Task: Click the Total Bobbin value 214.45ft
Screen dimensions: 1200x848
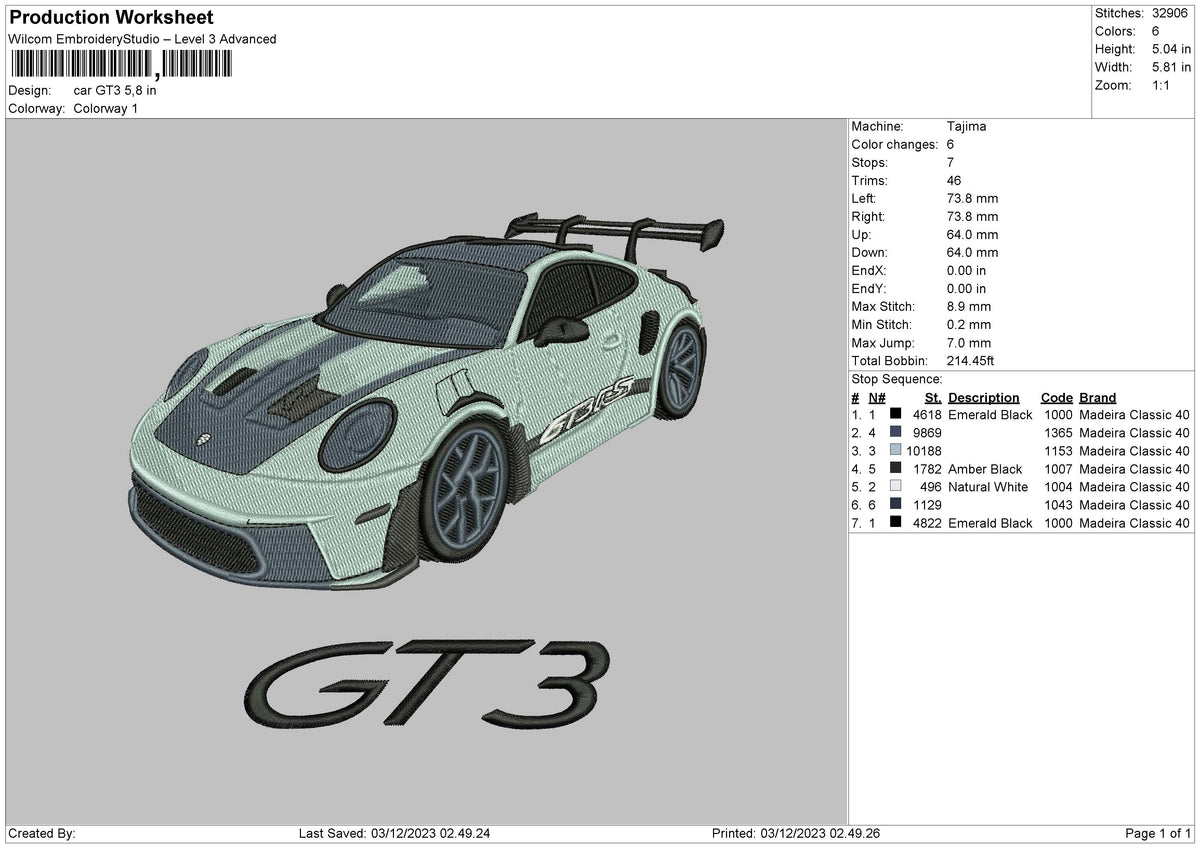Action: [971, 361]
